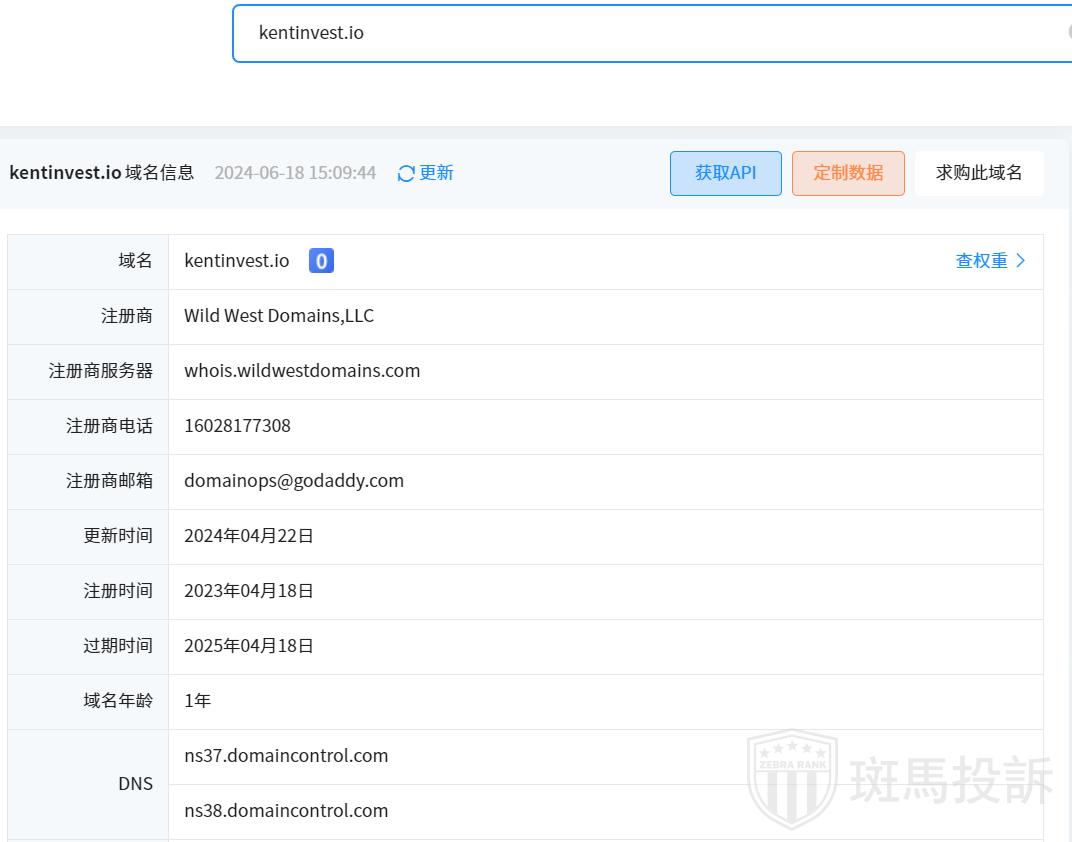Viewport: 1072px width, 842px height.
Task: Click the Wild West Domains,LLC registrar name
Action: click(279, 316)
